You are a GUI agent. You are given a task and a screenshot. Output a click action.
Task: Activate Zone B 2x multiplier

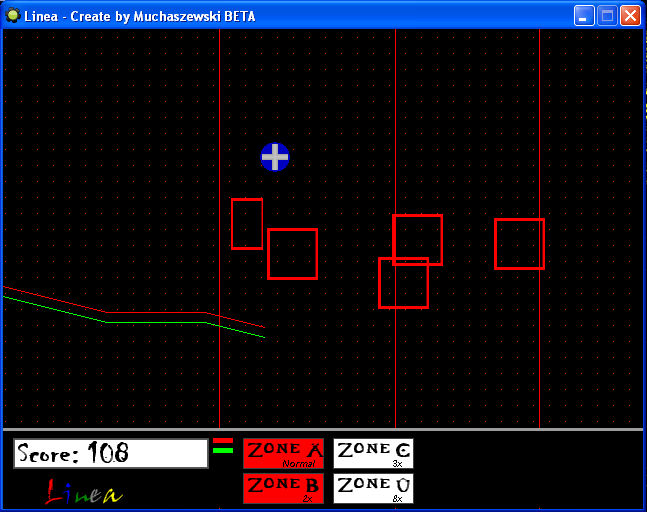click(x=283, y=488)
